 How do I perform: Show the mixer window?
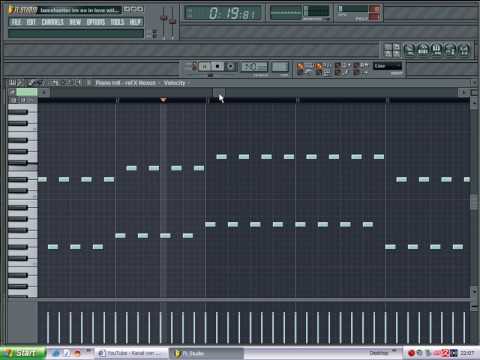(463, 50)
